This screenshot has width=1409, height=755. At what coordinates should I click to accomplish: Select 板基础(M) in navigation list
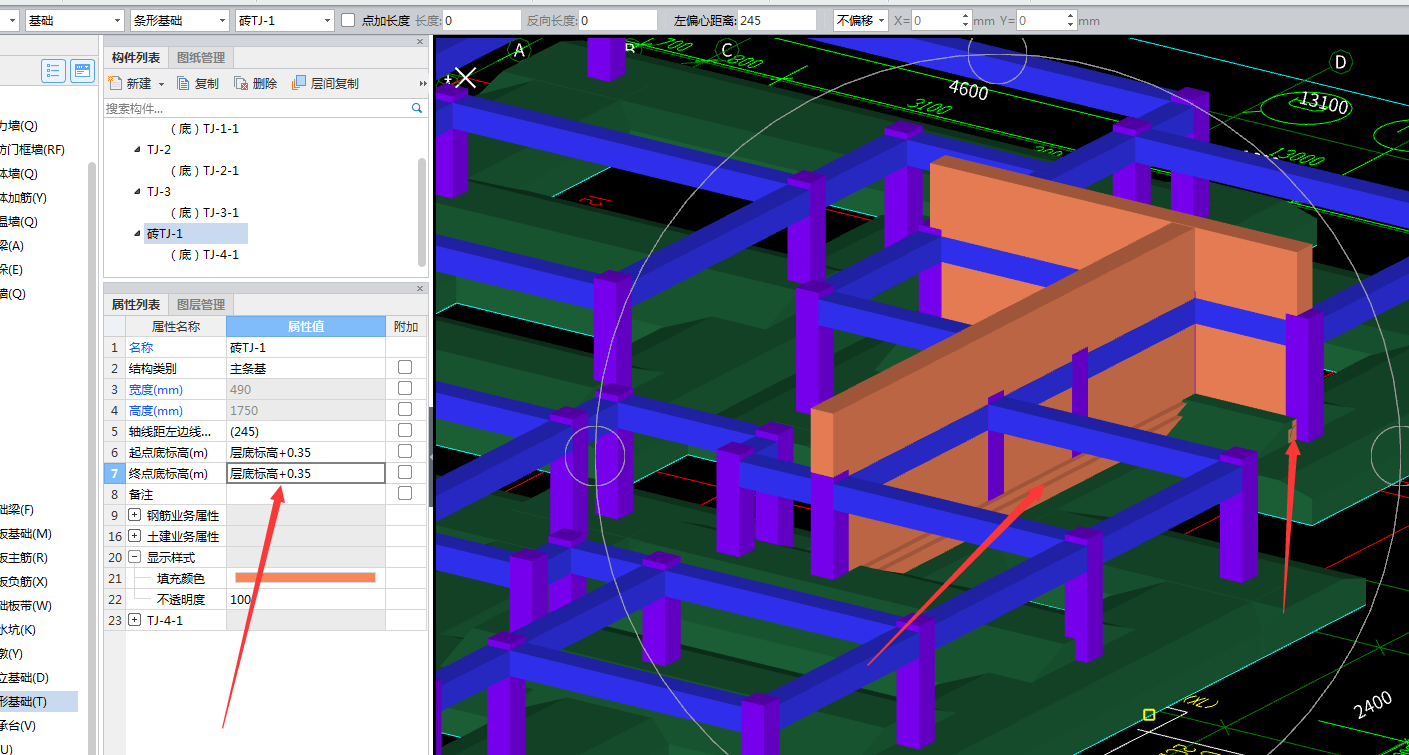pyautogui.click(x=25, y=534)
